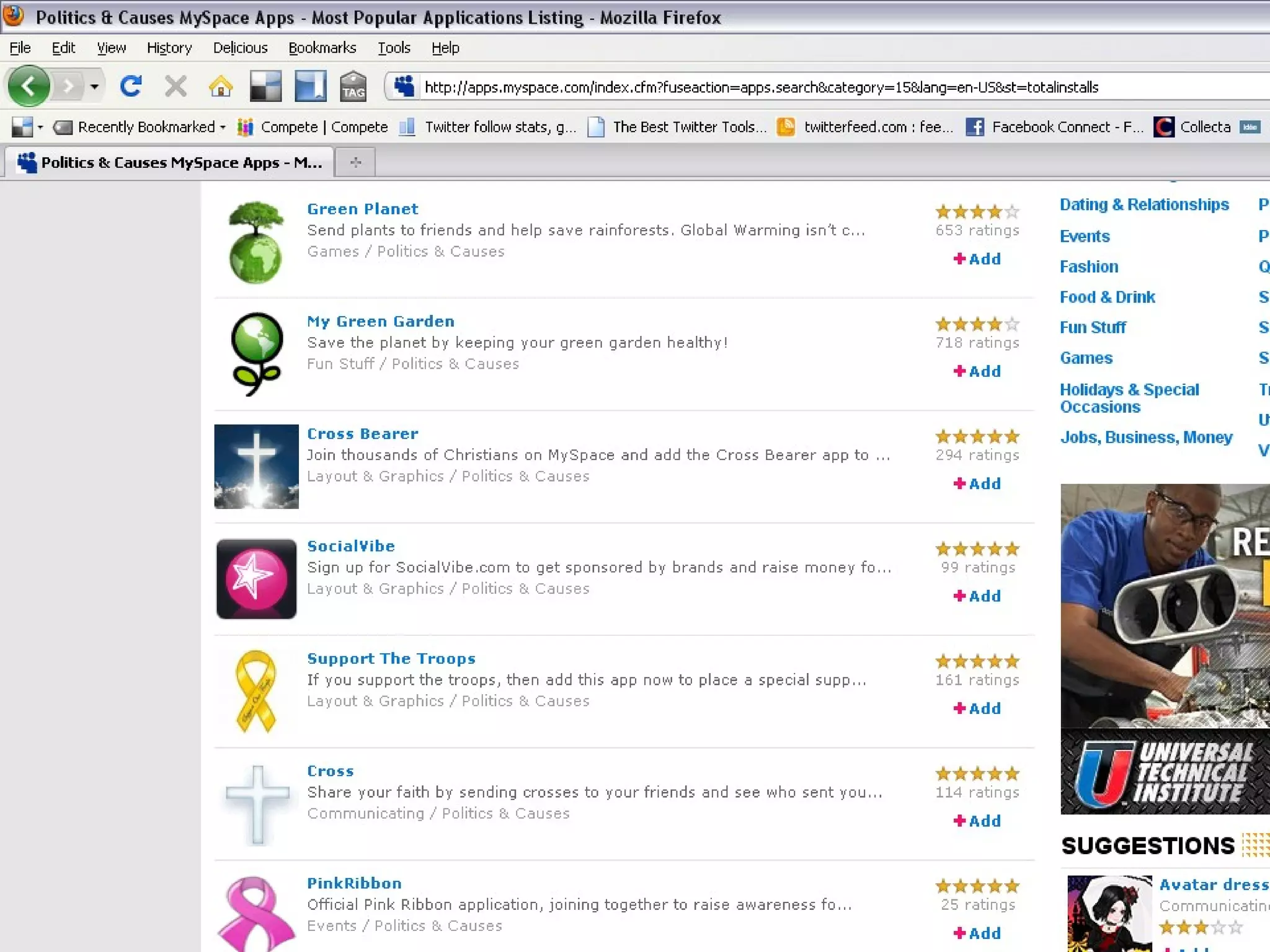The image size is (1270, 952).
Task: Open the Delicious menu
Action: coord(240,48)
